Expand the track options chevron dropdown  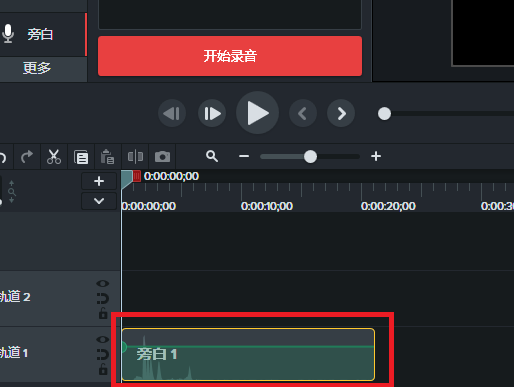coord(99,201)
